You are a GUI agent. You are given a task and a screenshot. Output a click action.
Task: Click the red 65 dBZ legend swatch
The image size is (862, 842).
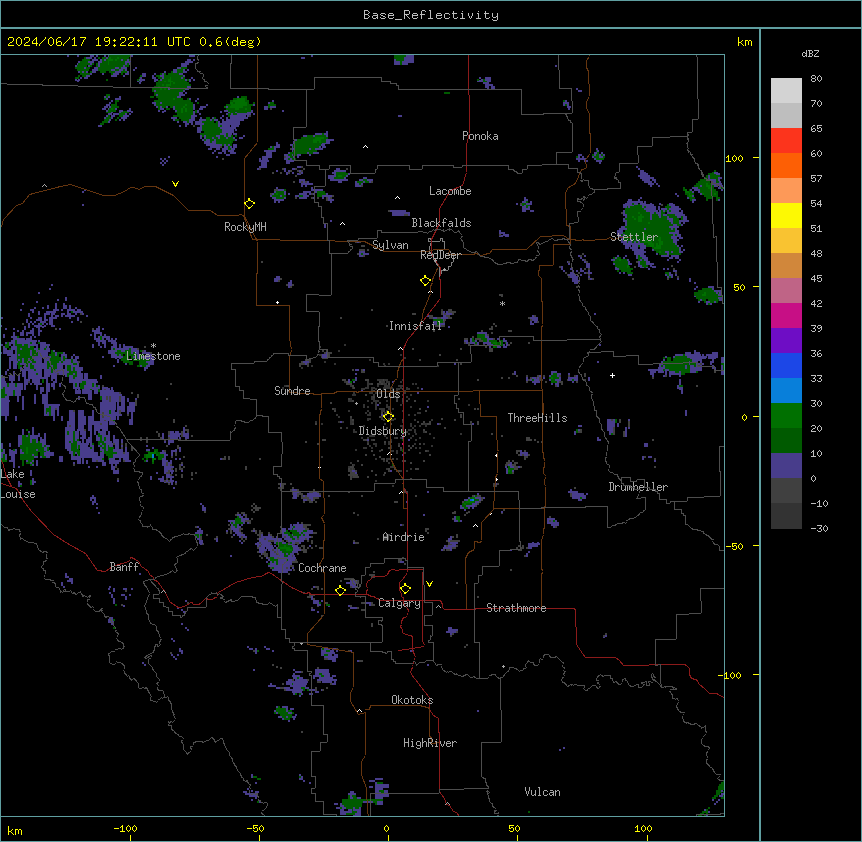tap(786, 141)
